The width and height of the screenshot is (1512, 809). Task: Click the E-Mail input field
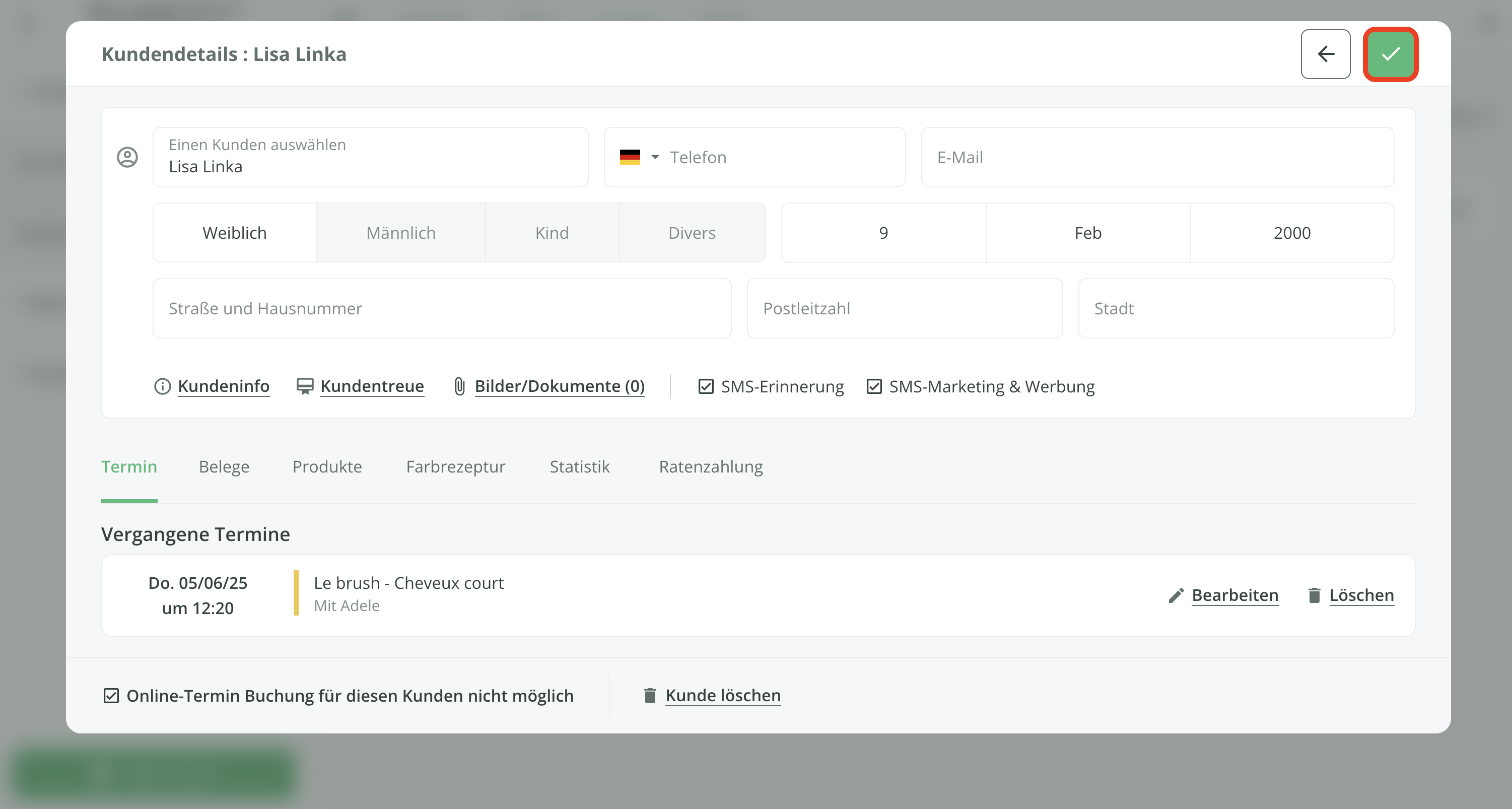click(x=1156, y=157)
